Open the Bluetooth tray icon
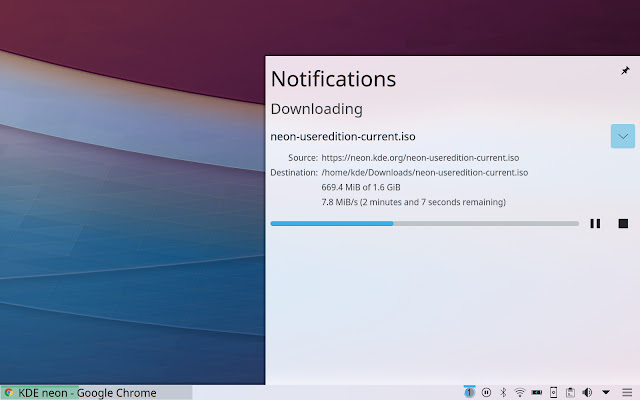This screenshot has width=640, height=400. [503, 392]
